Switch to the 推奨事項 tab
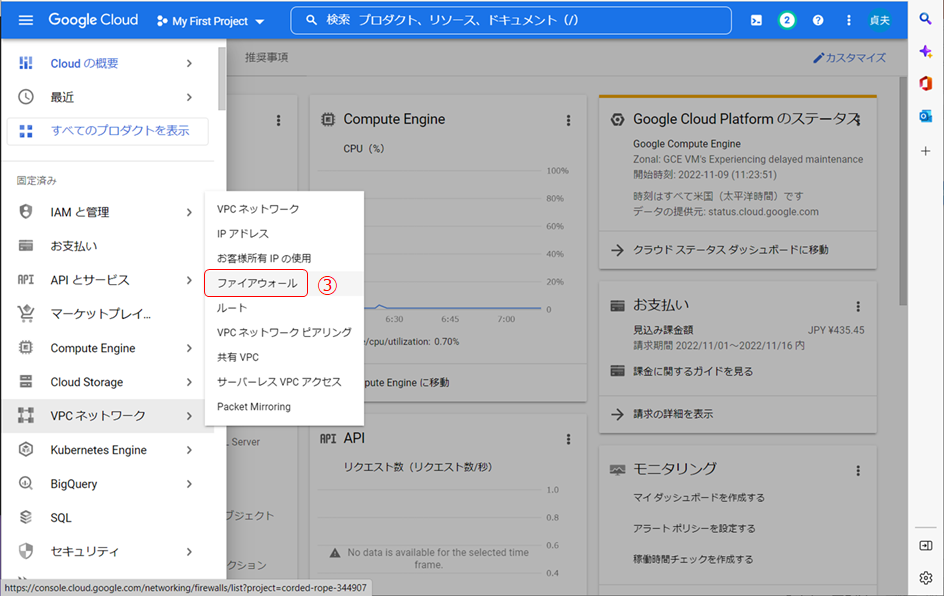The image size is (944, 596). click(267, 58)
